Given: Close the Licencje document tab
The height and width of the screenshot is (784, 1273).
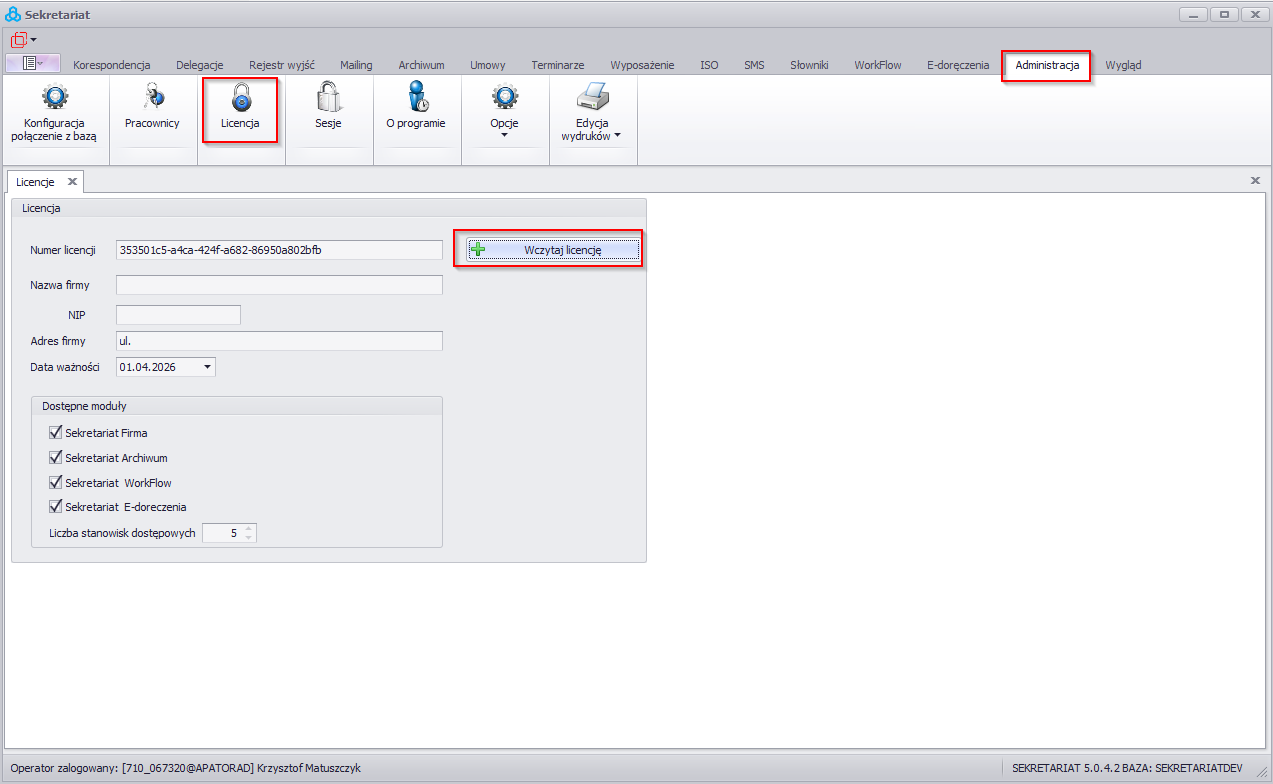Looking at the screenshot, I should pos(72,182).
